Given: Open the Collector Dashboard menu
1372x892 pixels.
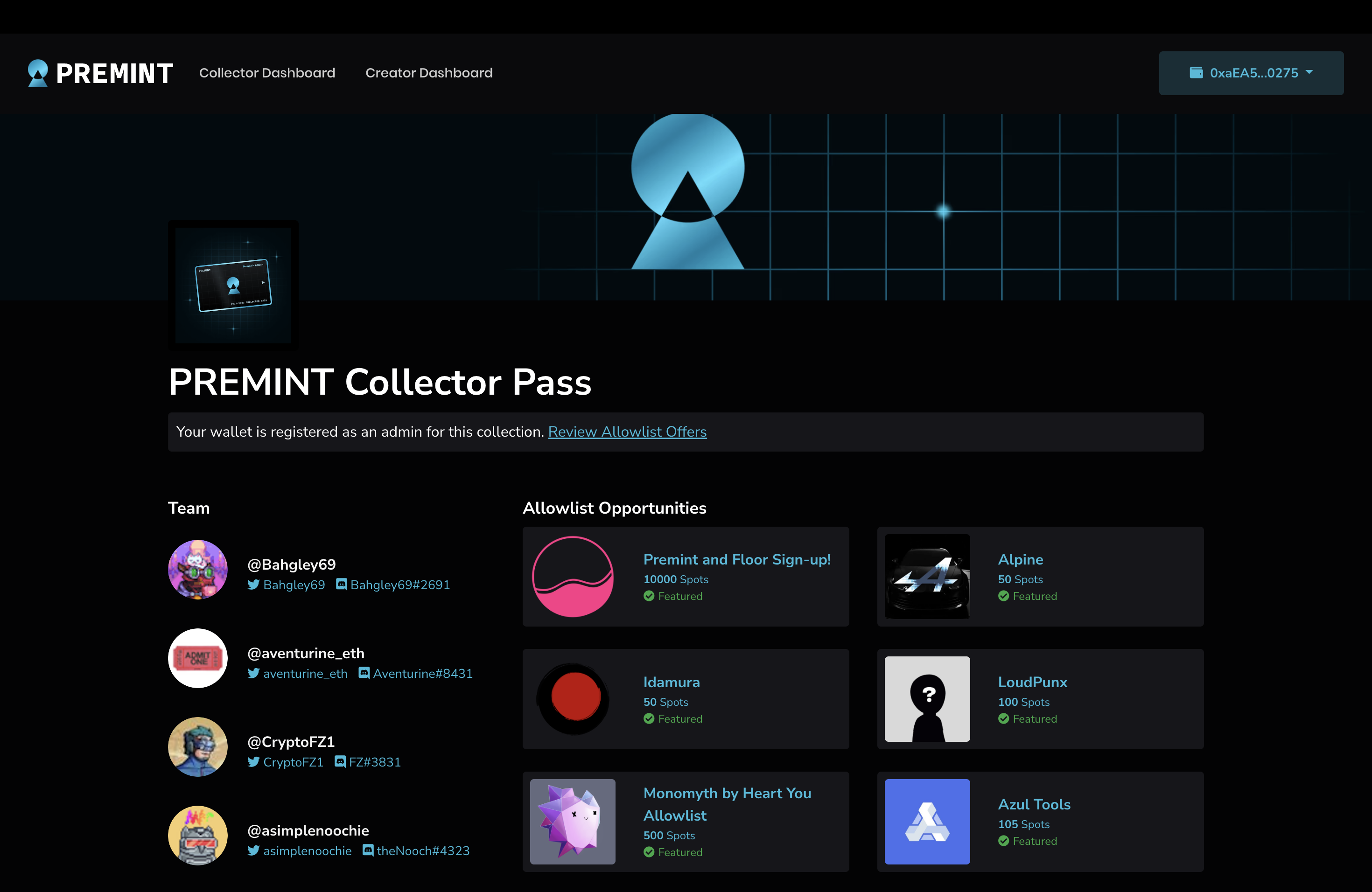Looking at the screenshot, I should 267,73.
